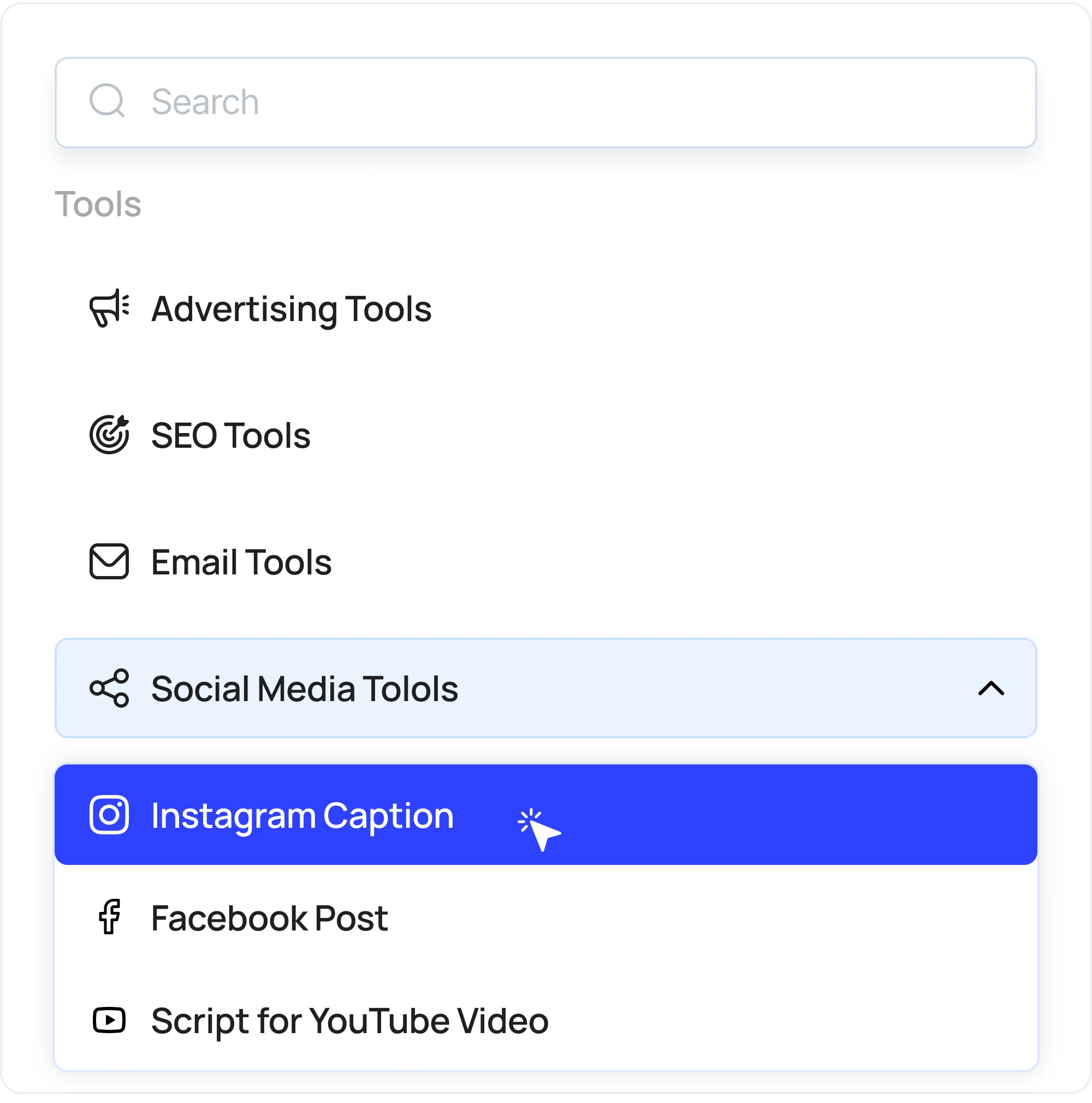Click the Facebook icon next to Facebook Post

tap(110, 918)
